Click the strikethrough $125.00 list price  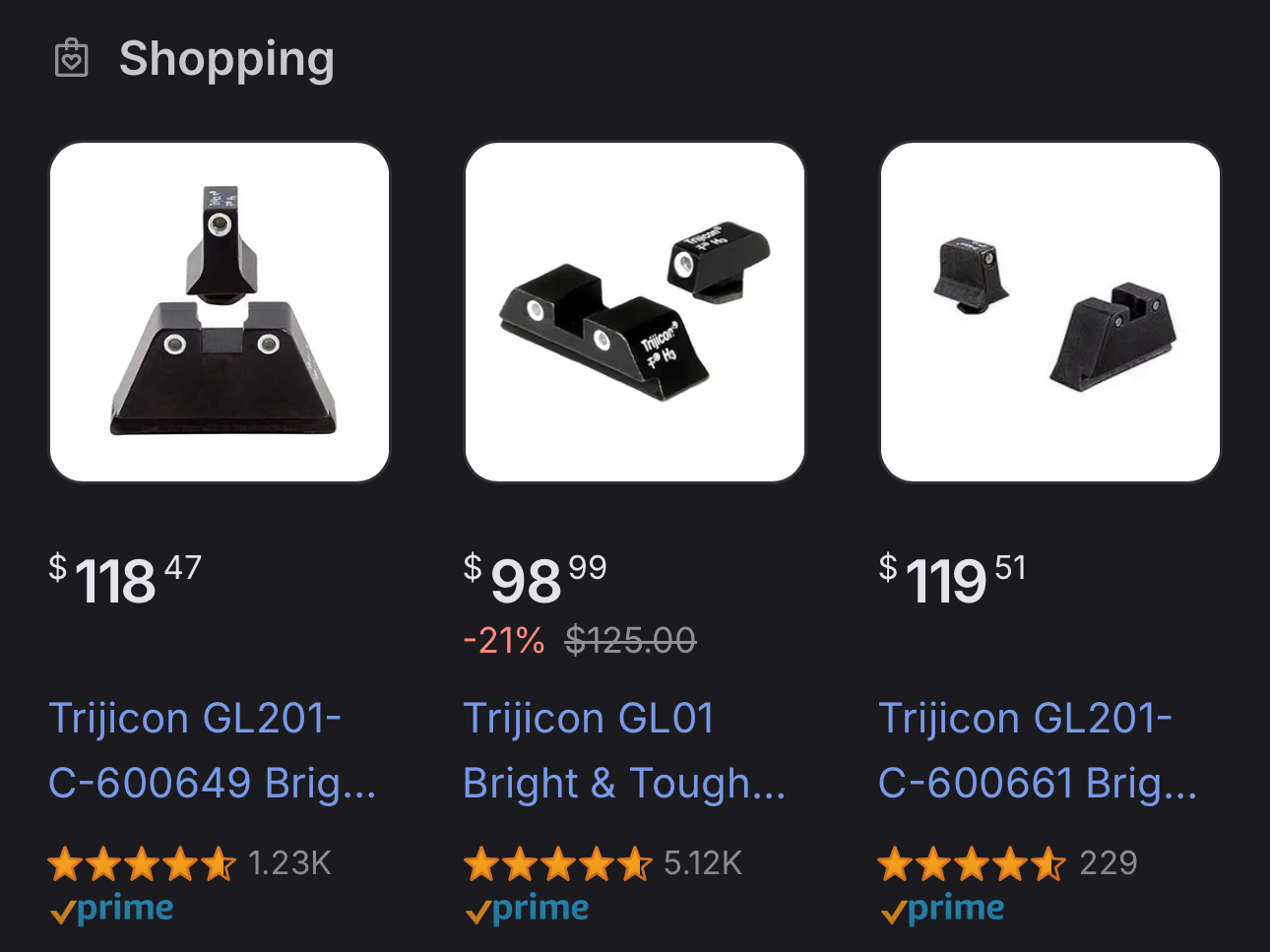[x=631, y=641]
